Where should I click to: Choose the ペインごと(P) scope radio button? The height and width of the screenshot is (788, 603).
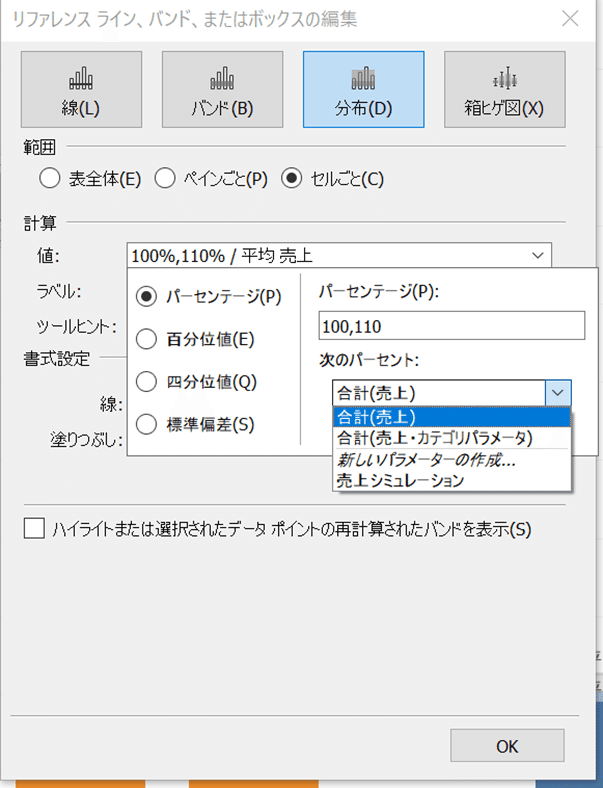coord(165,178)
